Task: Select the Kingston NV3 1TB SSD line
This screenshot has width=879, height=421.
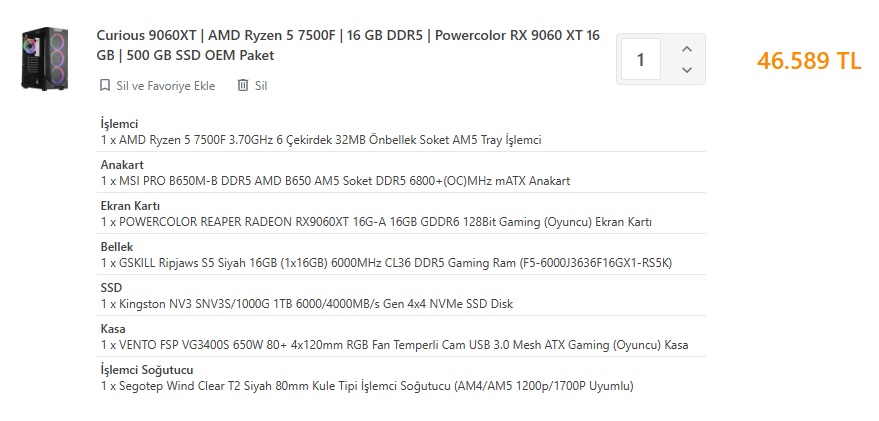Action: pos(307,304)
